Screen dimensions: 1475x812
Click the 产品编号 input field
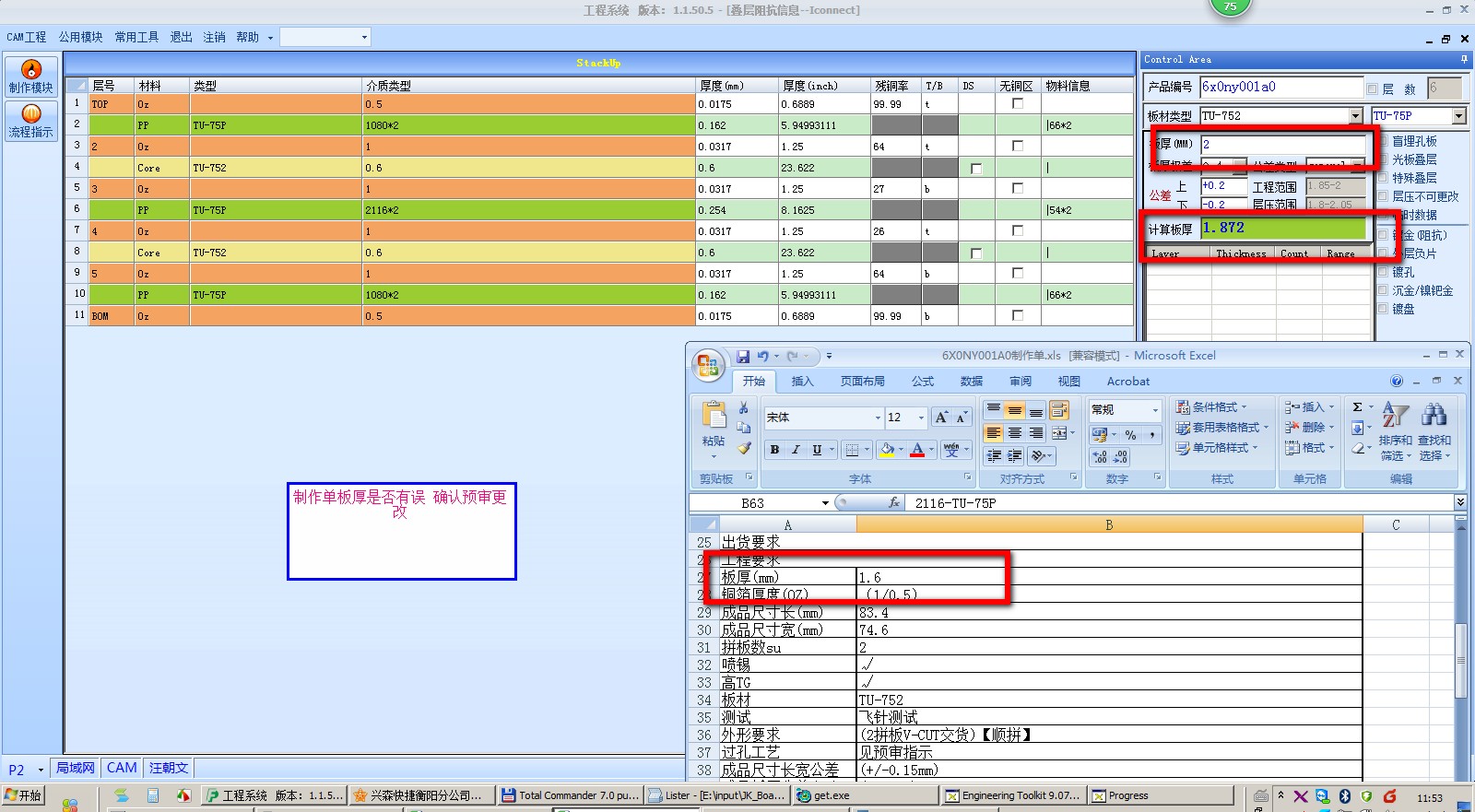tap(1281, 88)
